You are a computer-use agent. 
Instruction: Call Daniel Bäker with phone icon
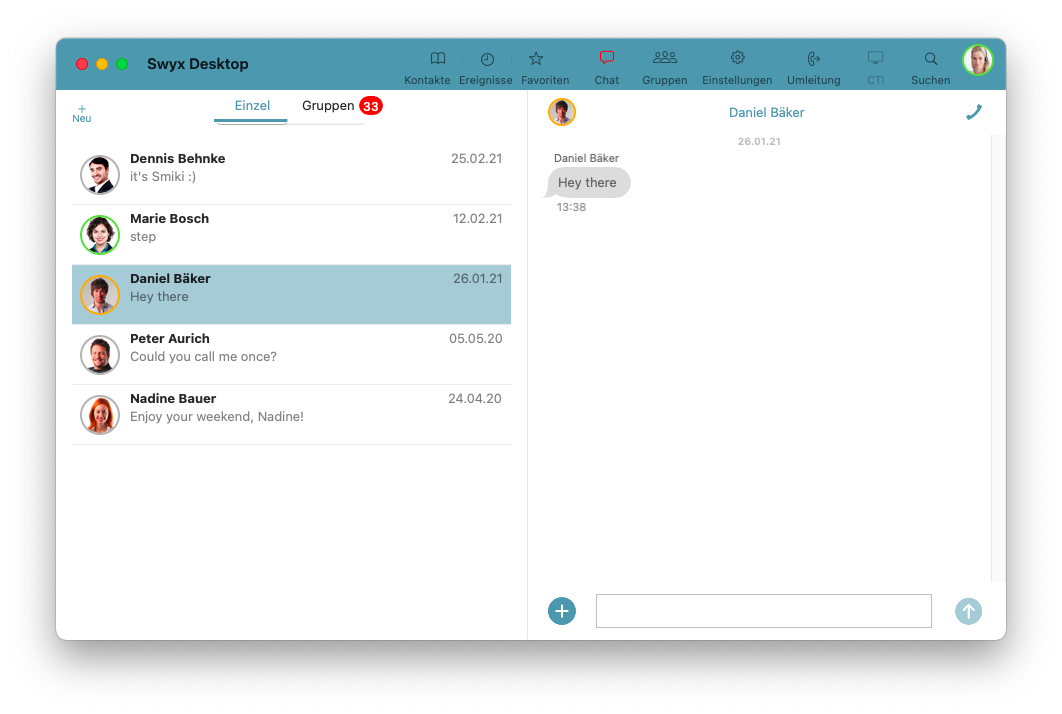(x=974, y=112)
